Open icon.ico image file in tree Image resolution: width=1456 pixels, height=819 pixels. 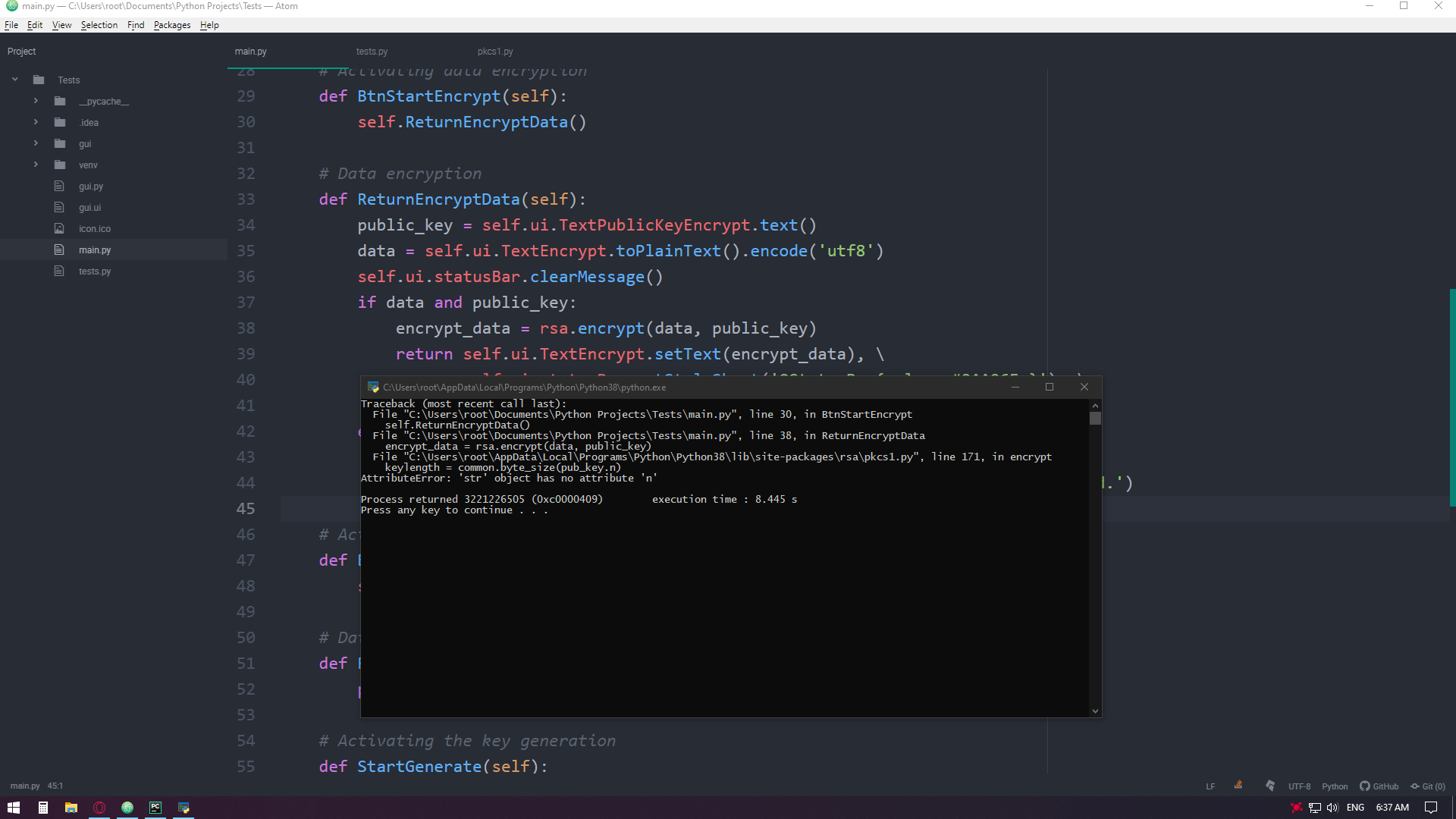(x=95, y=229)
